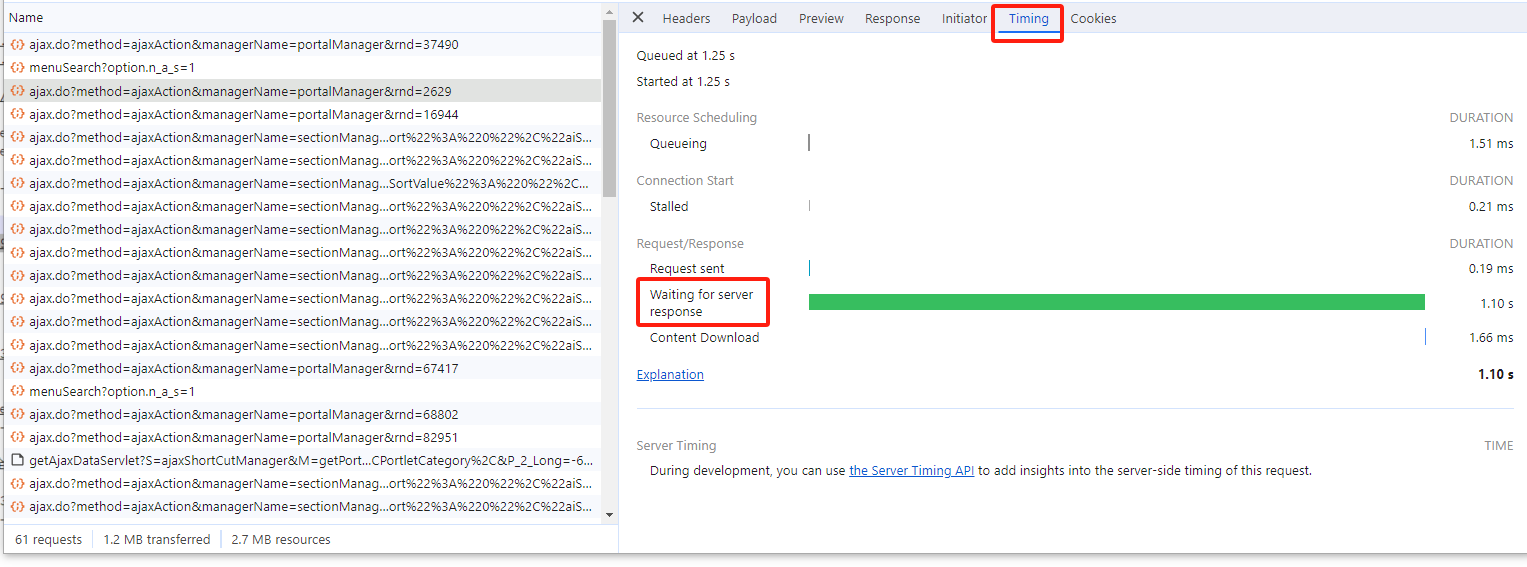Open the Payload tab
Viewport: 1527px width, 567px height.
point(754,19)
